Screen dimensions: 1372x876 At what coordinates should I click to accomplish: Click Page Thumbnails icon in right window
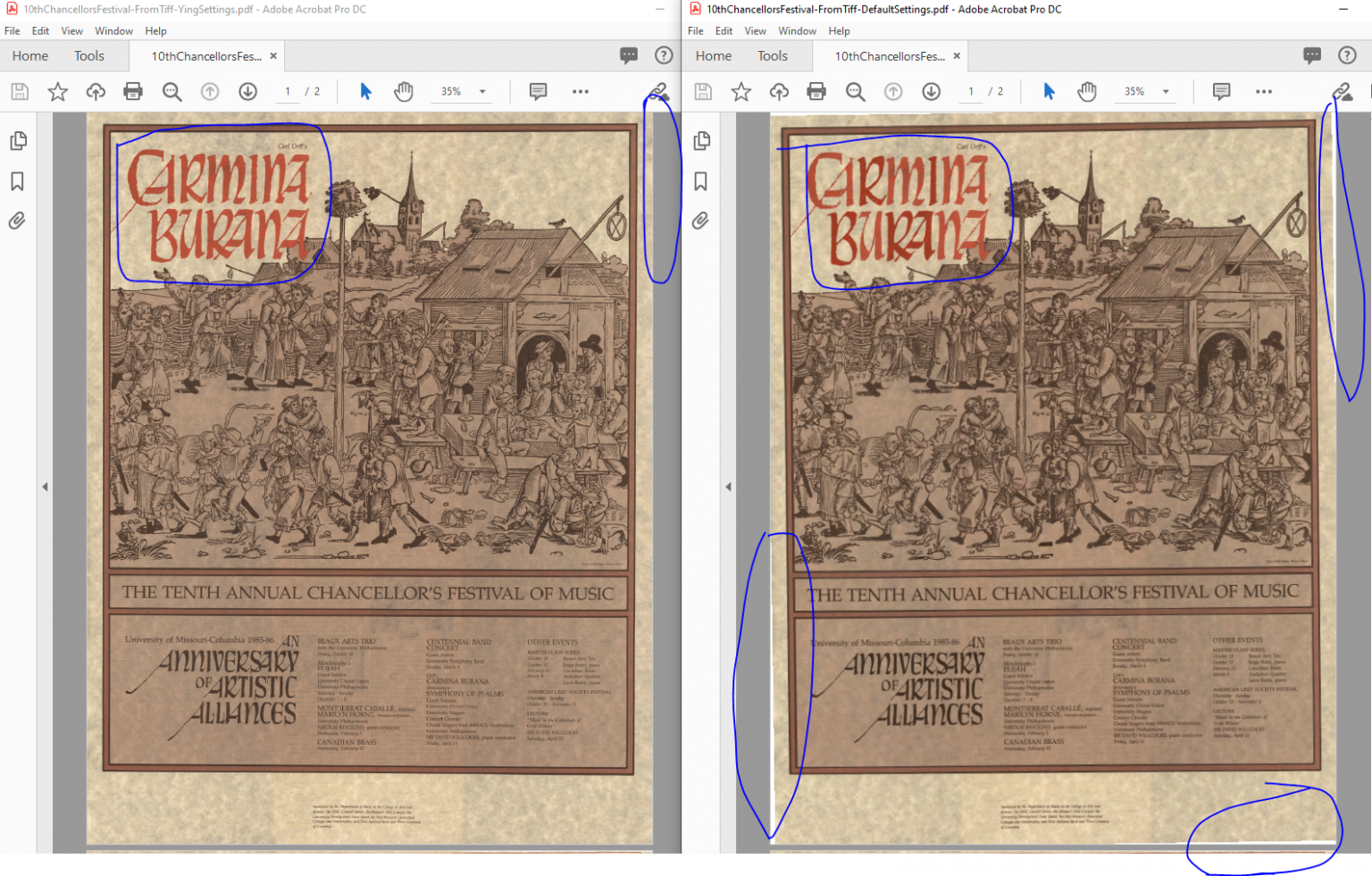pos(701,141)
